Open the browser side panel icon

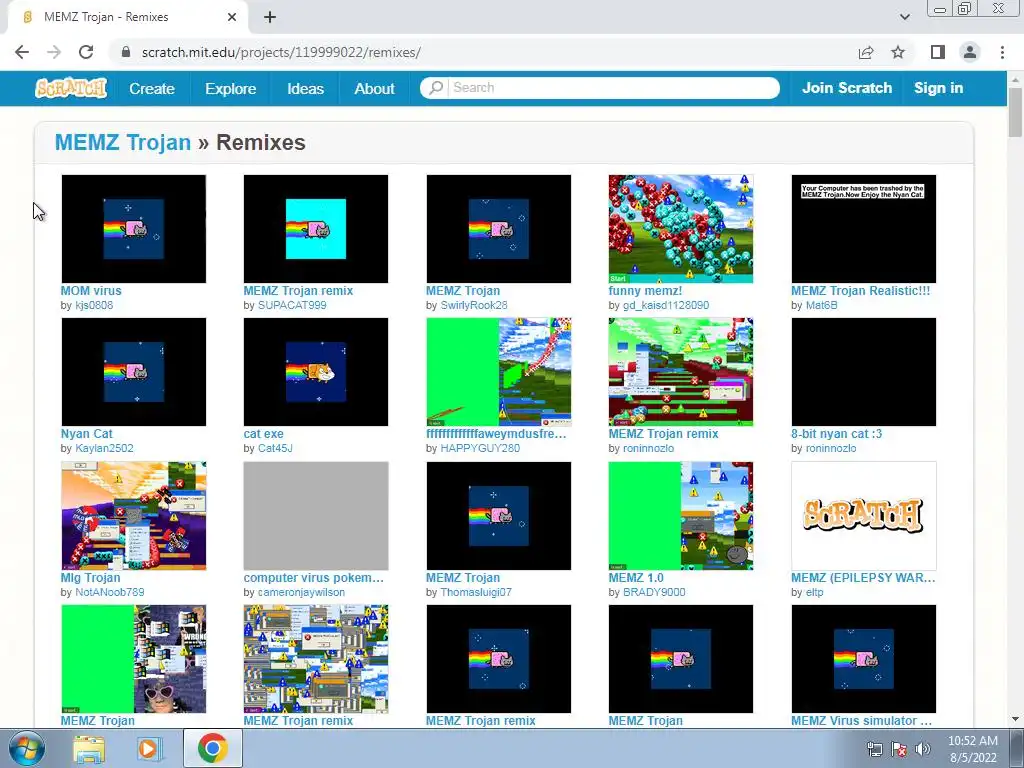[x=938, y=52]
